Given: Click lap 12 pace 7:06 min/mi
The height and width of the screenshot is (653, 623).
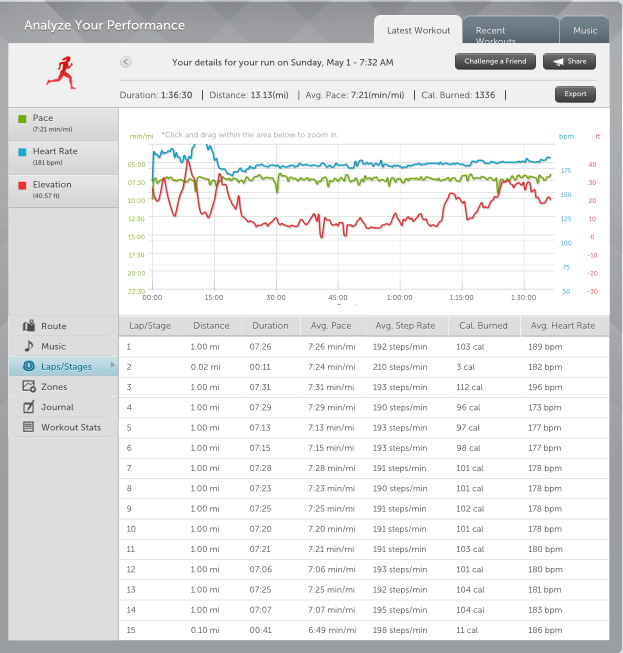Looking at the screenshot, I should [331, 569].
